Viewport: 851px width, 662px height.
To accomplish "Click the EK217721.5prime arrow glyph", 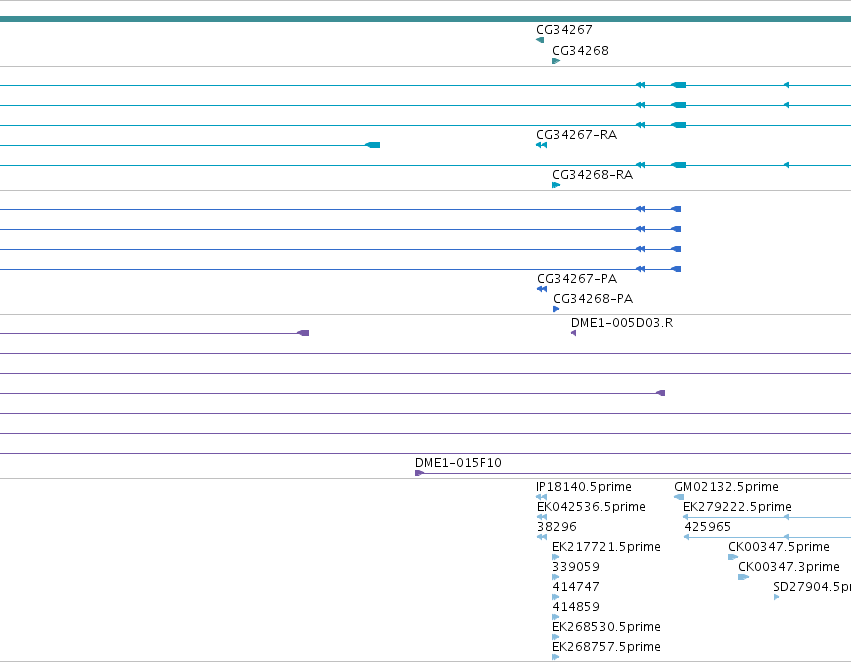I will pos(556,557).
